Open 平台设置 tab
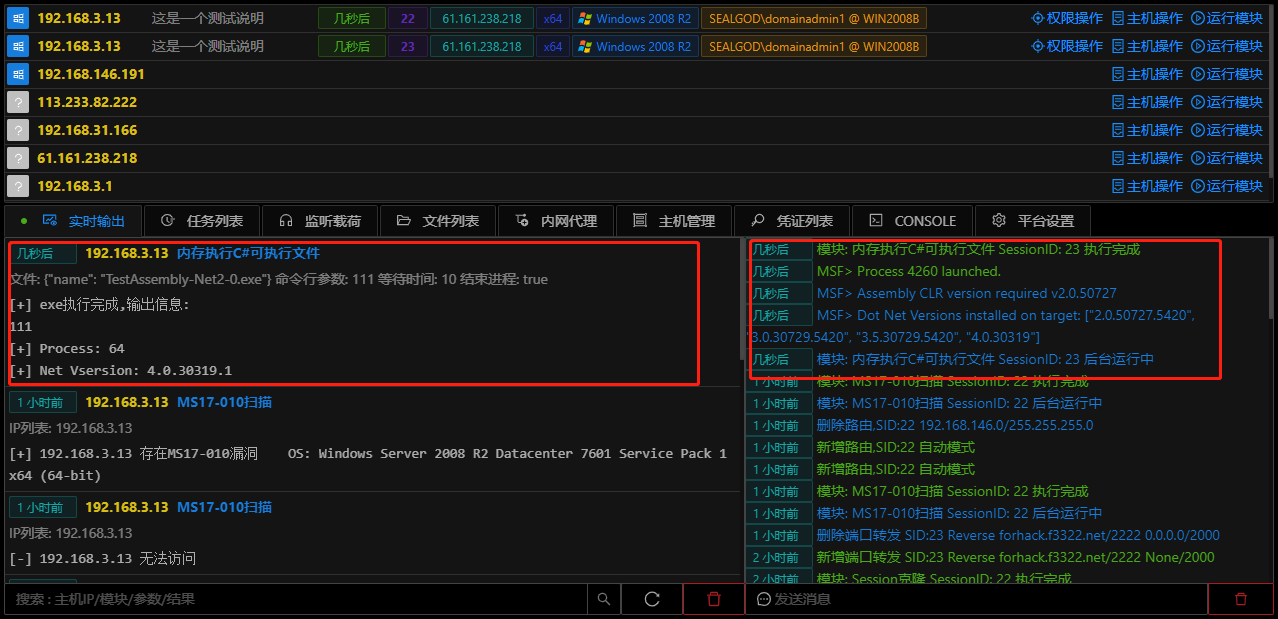This screenshot has width=1278, height=619. point(1031,221)
